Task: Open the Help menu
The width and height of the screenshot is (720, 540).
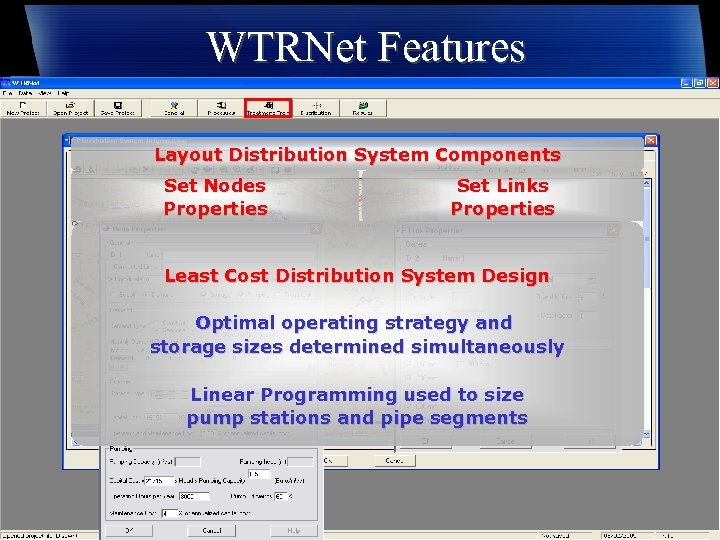Action: [x=63, y=93]
